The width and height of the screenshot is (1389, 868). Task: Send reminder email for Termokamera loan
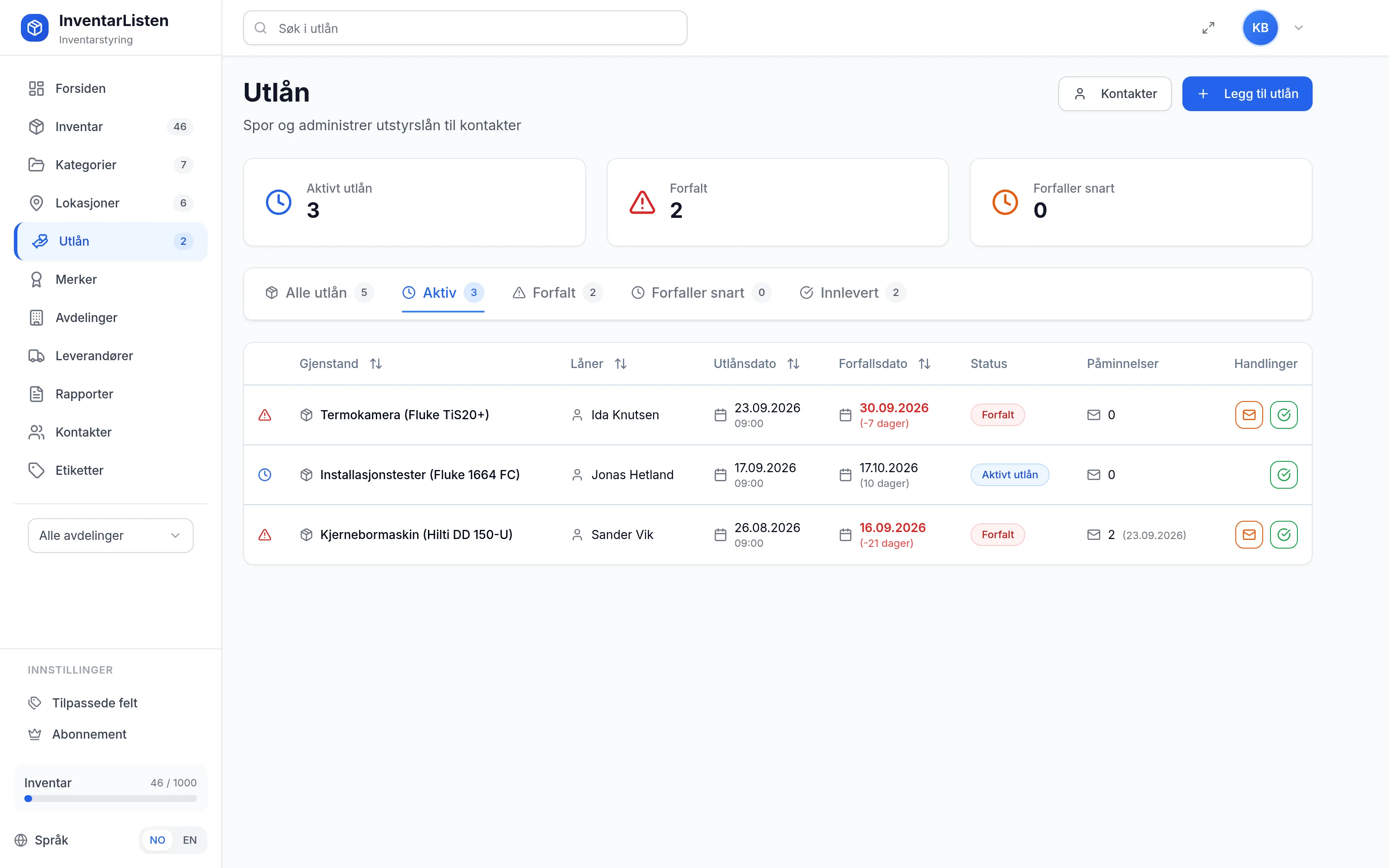(1249, 414)
